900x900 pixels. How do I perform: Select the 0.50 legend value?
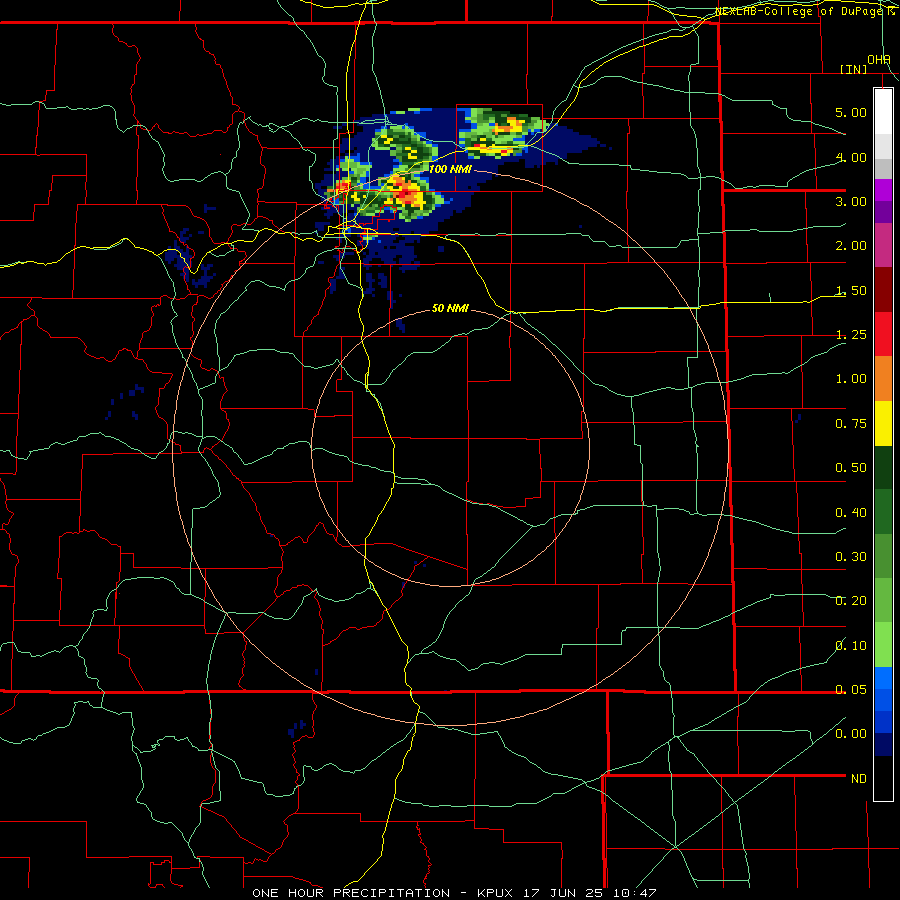[x=851, y=468]
